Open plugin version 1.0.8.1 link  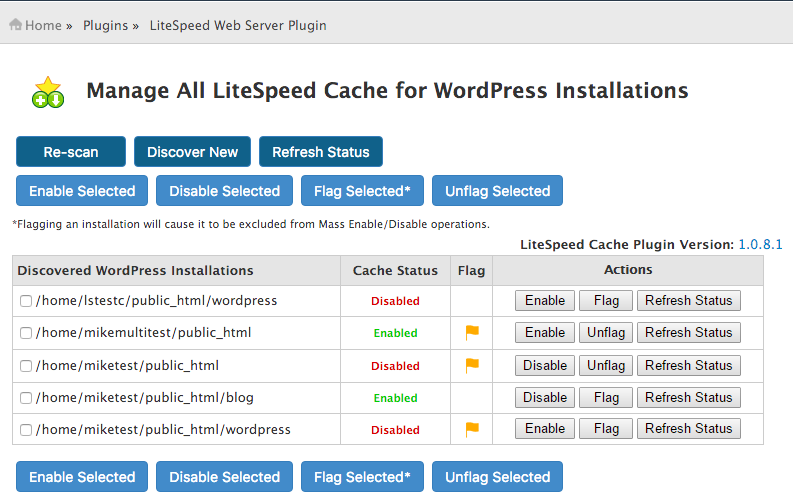(x=760, y=245)
